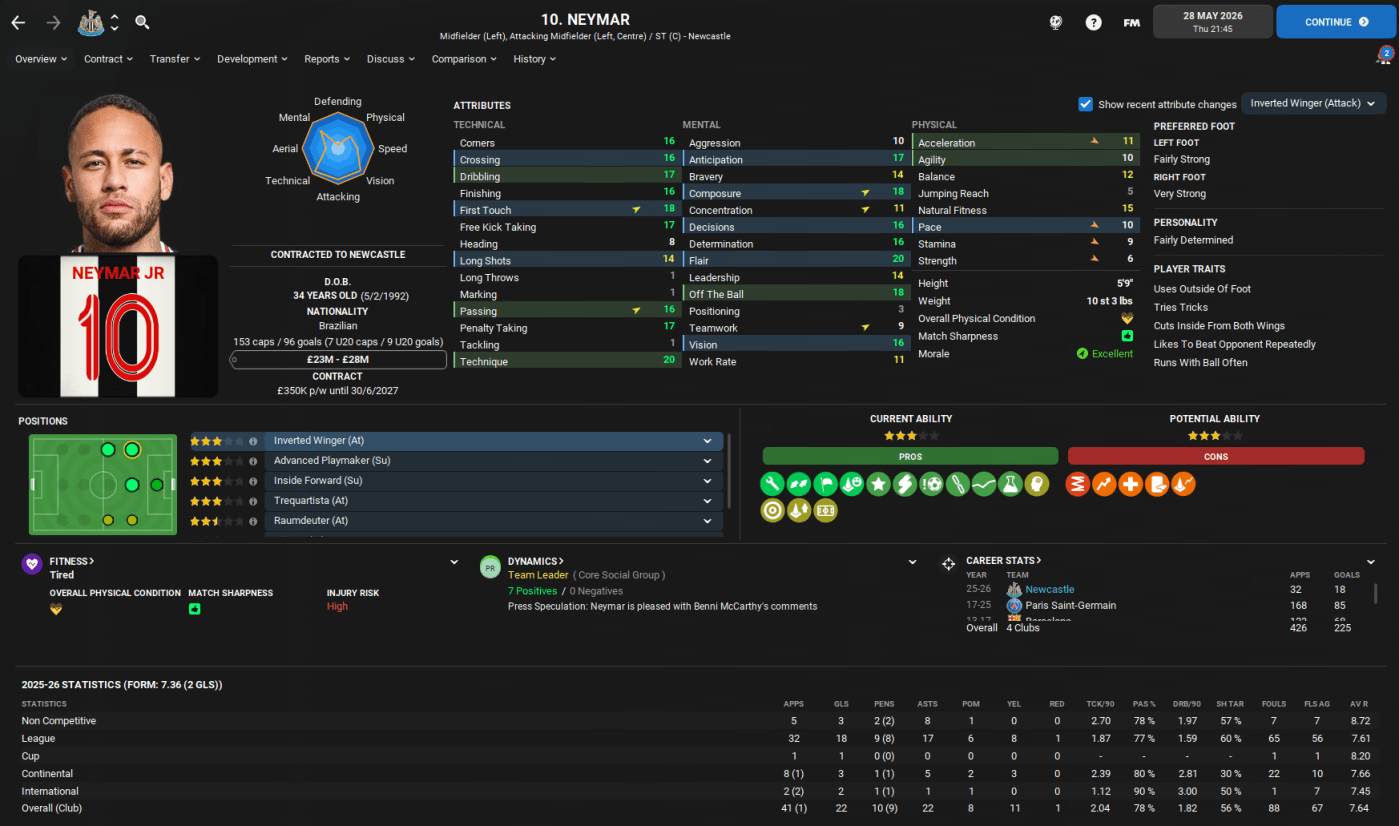The width and height of the screenshot is (1399, 826).
Task: Open the Newcastle team link in Career Stats
Action: click(x=1049, y=590)
